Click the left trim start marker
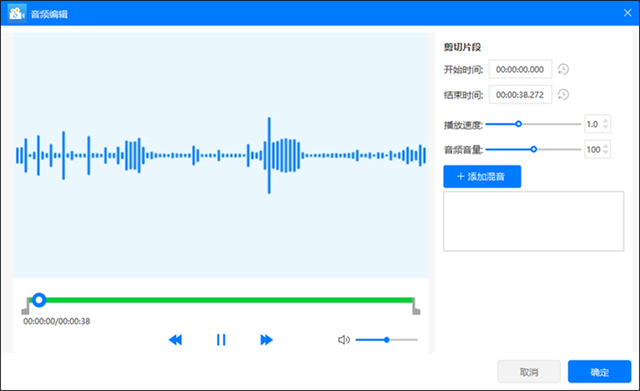 [x=26, y=306]
